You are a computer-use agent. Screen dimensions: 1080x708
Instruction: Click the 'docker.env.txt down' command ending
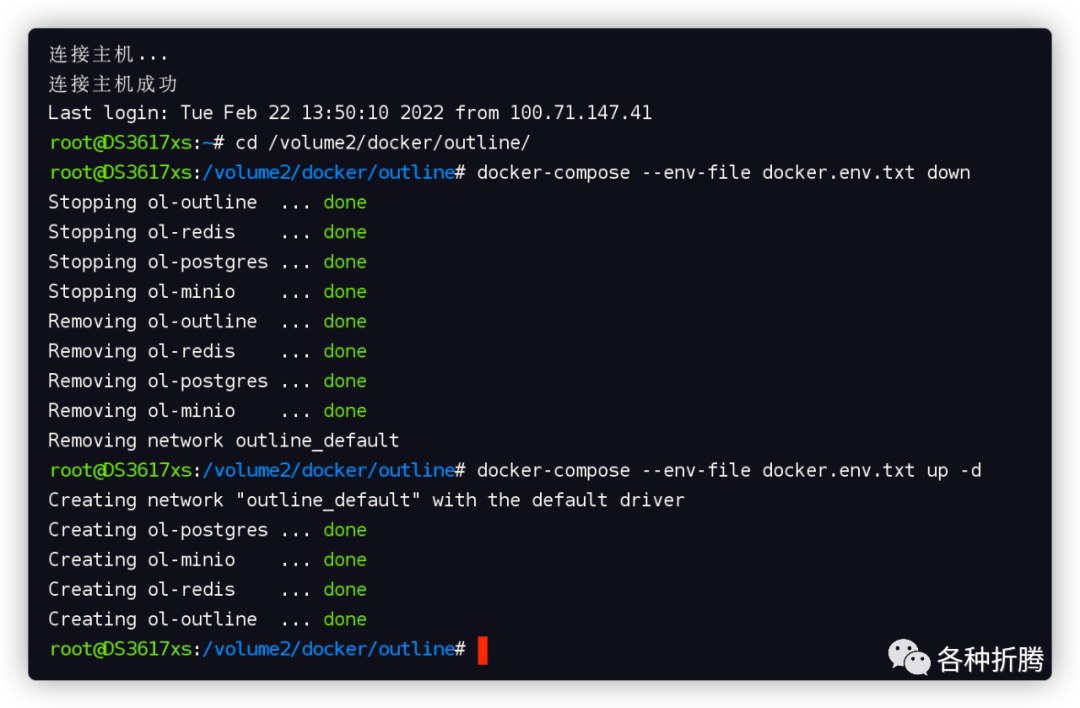[x=866, y=172]
